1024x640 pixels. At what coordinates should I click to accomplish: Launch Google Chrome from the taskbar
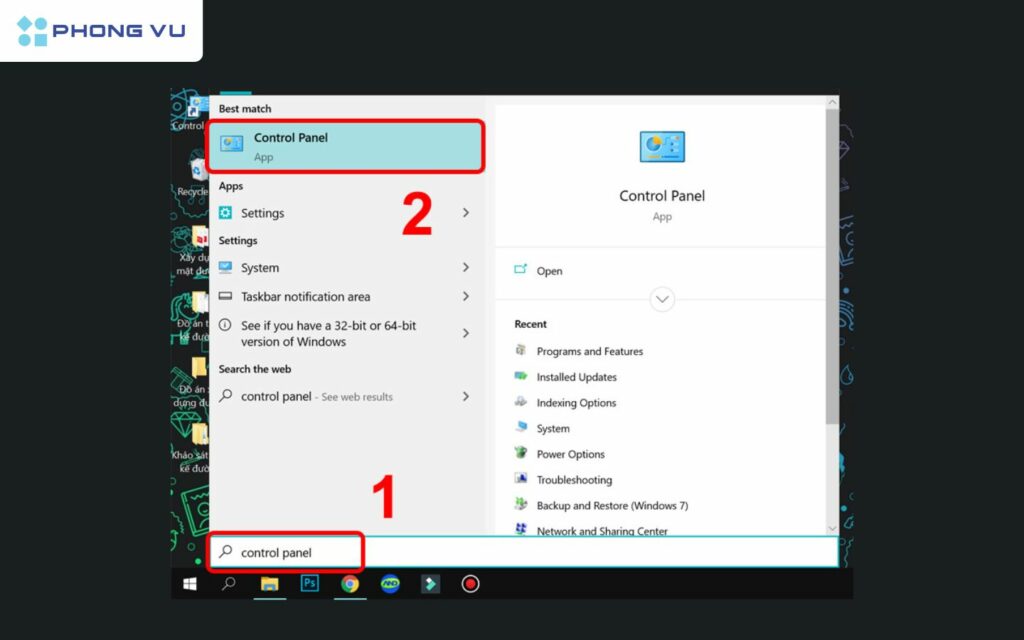[350, 584]
